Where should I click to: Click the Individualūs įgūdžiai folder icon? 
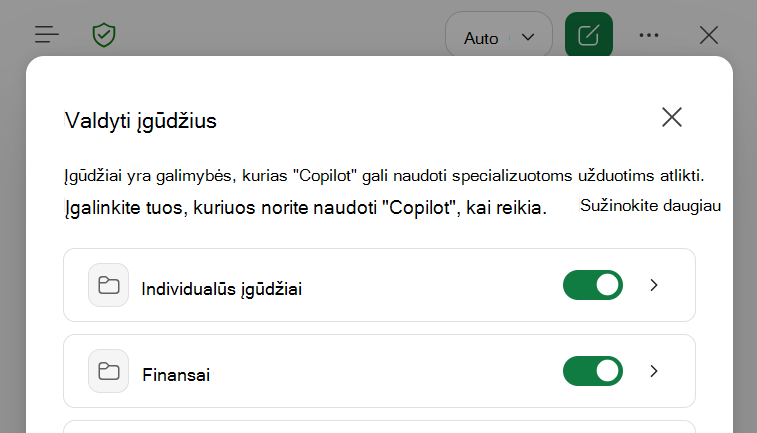109,285
